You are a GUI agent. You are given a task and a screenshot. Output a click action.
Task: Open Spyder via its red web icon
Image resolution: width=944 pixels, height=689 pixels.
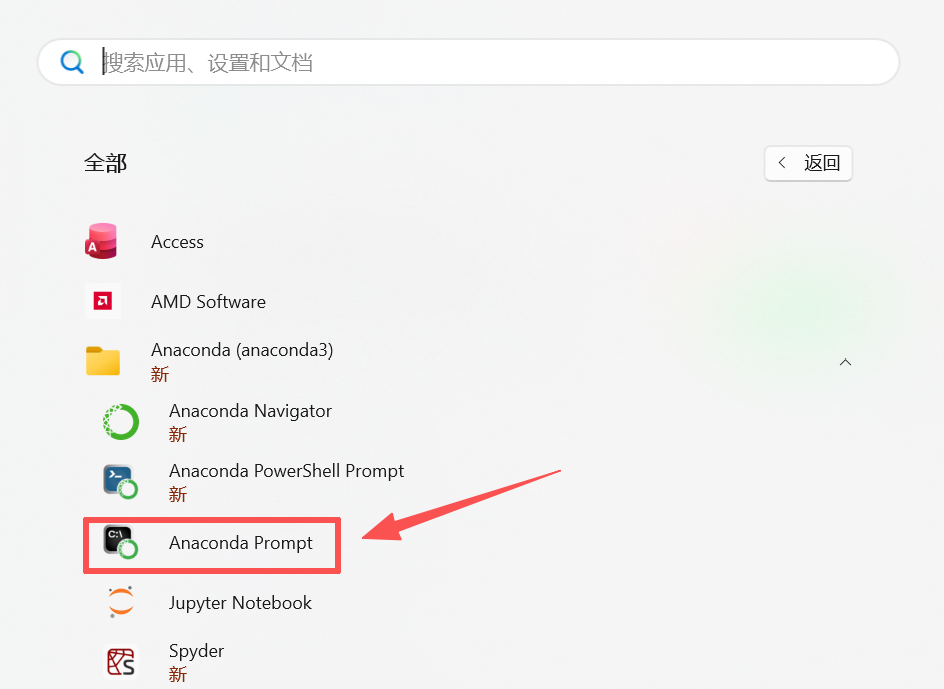point(120,662)
